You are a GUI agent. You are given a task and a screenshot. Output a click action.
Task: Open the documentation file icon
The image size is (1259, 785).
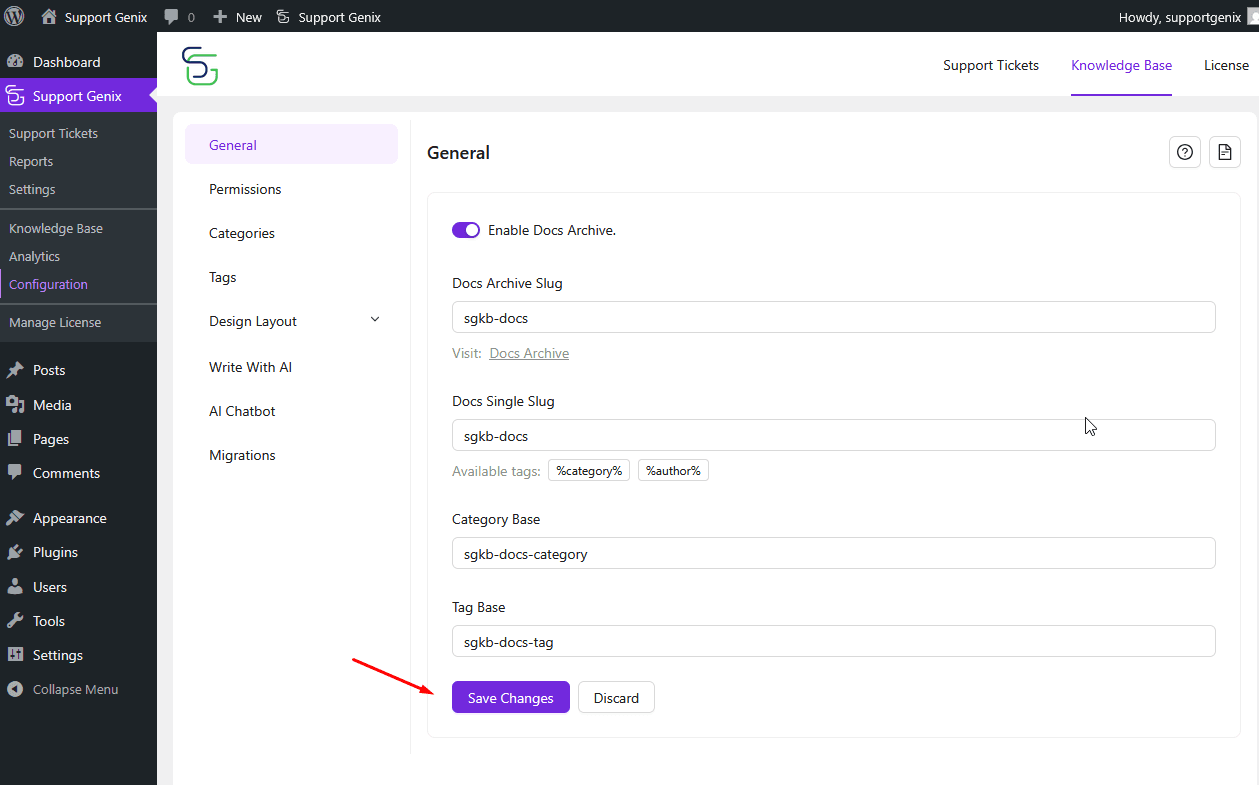[1225, 152]
